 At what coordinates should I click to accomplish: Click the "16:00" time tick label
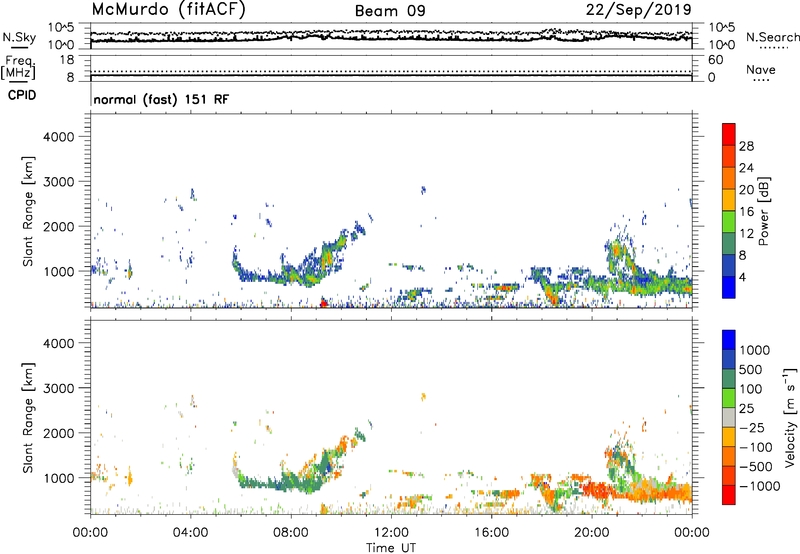pyautogui.click(x=491, y=532)
